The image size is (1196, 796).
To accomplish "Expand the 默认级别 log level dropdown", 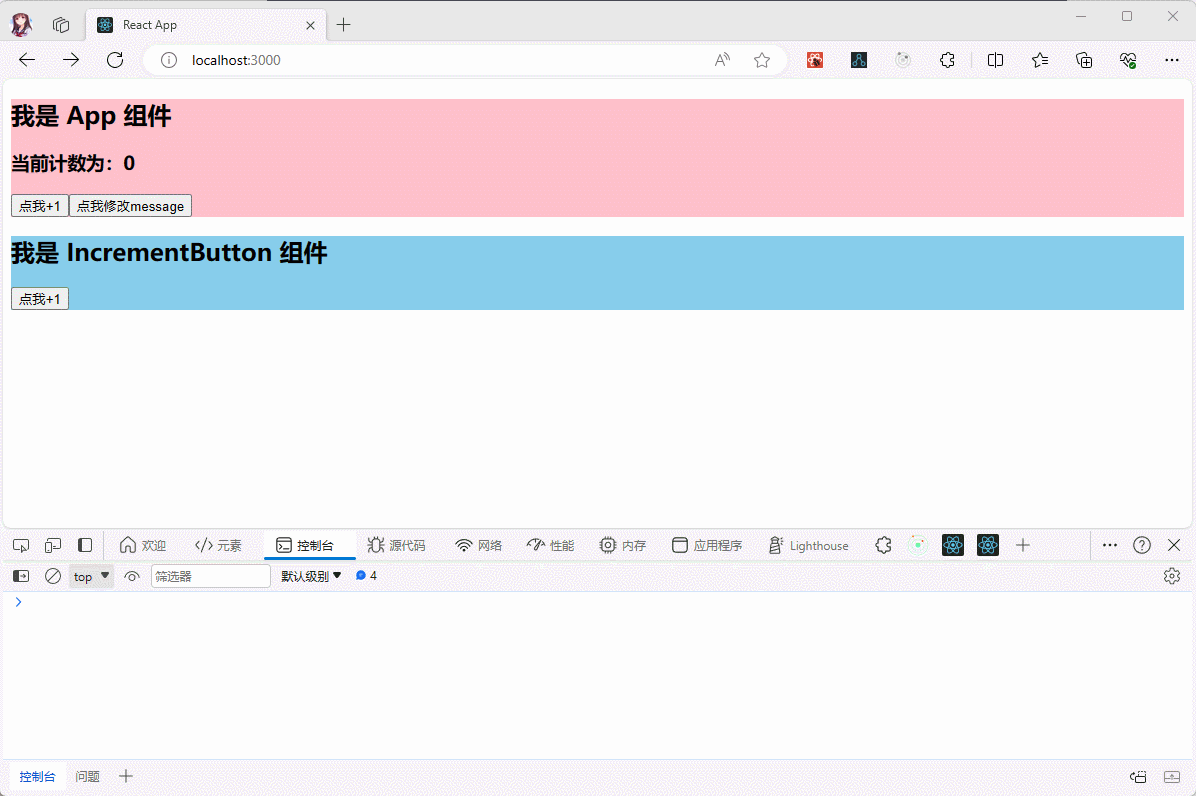I will [311, 576].
